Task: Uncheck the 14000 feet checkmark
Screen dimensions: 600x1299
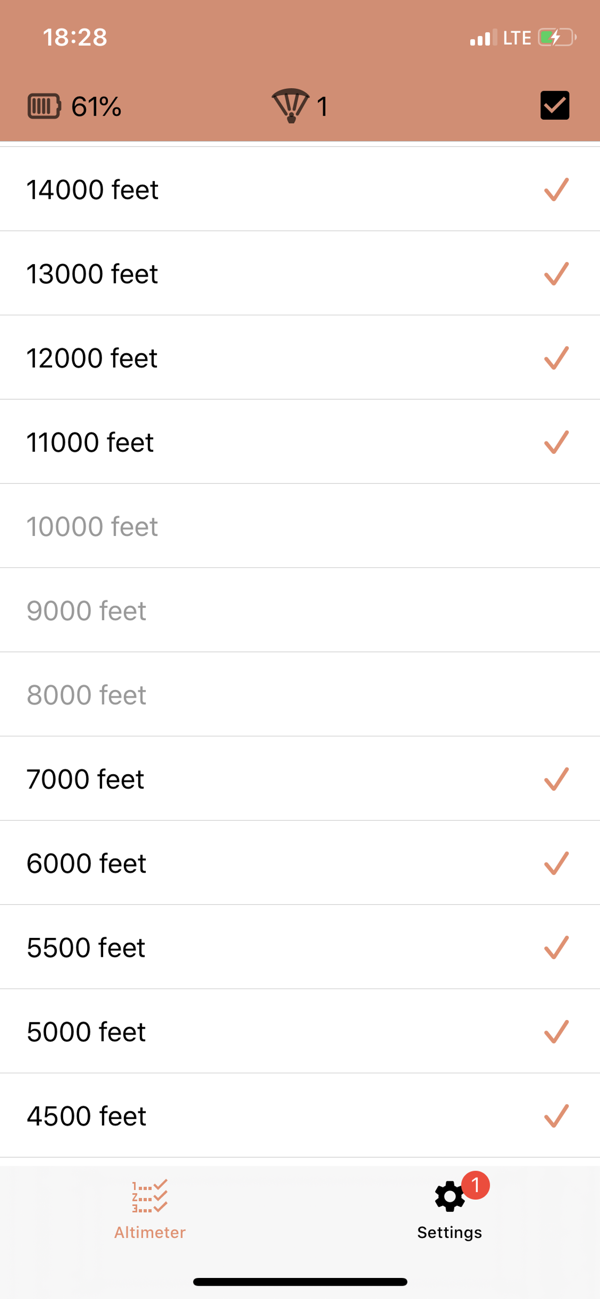Action: click(x=556, y=189)
